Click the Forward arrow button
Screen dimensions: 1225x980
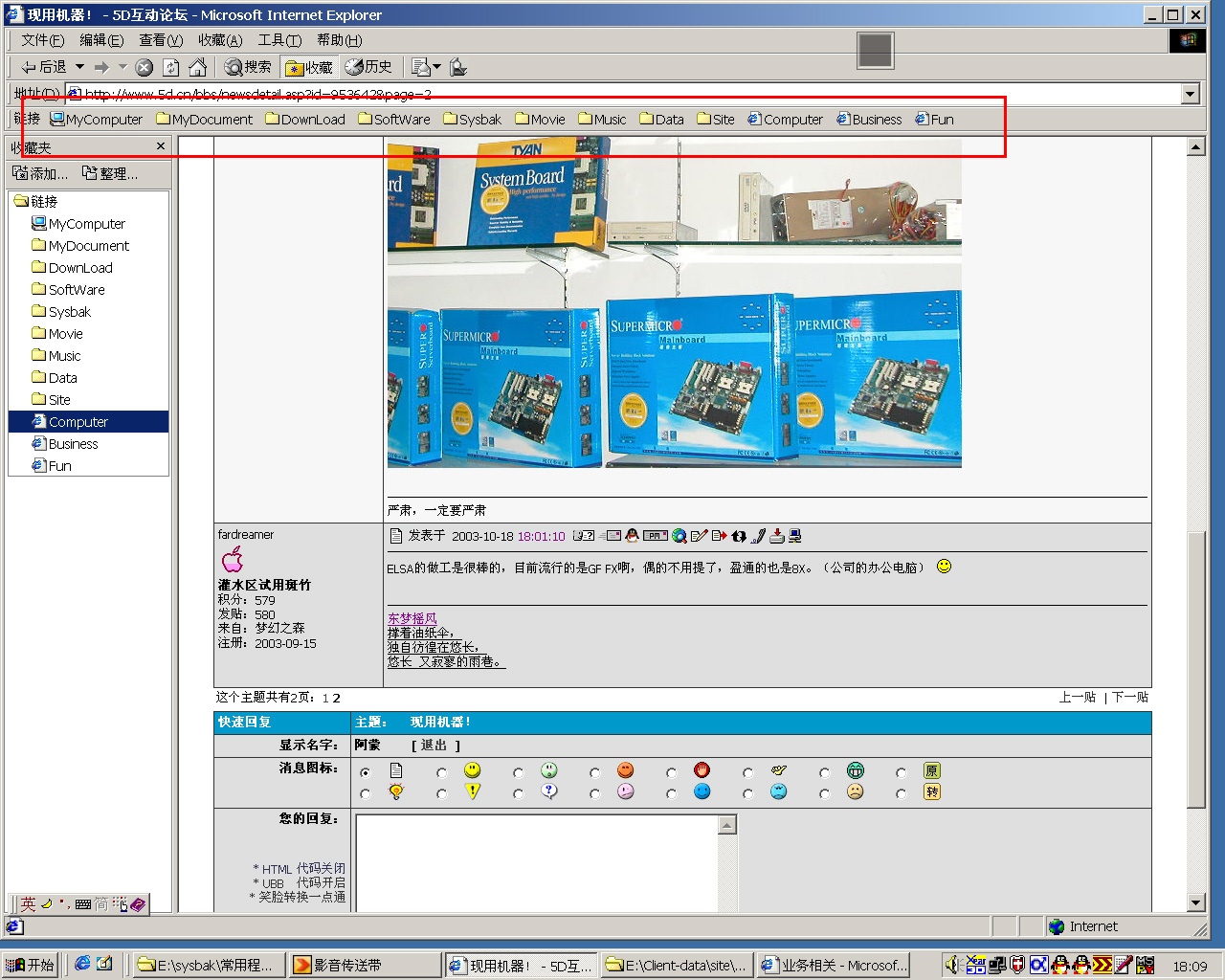pyautogui.click(x=101, y=67)
